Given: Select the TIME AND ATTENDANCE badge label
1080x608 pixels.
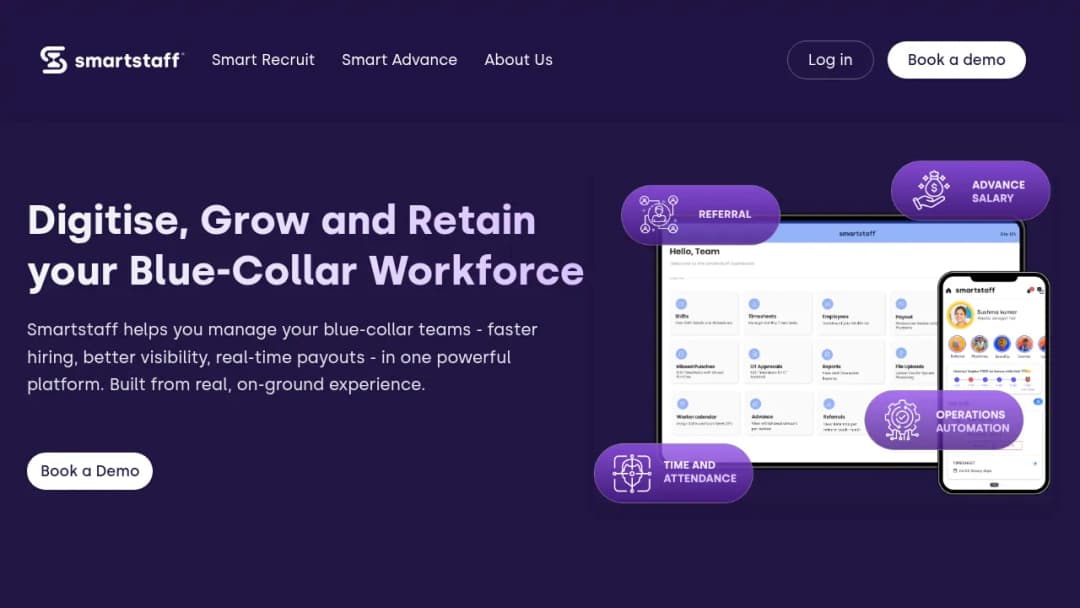Looking at the screenshot, I should tap(700, 472).
